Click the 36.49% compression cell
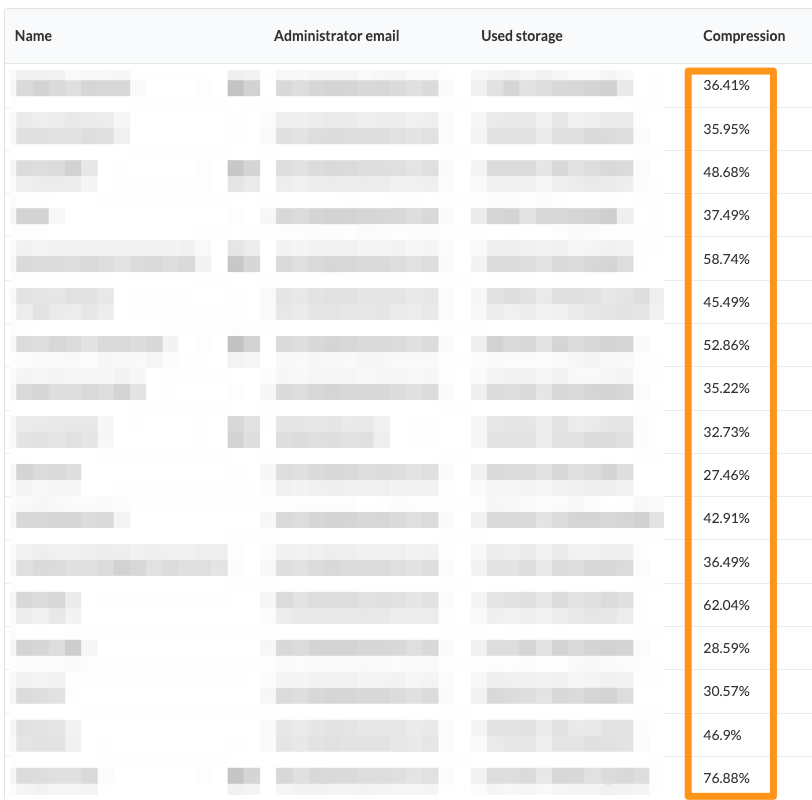This screenshot has height=800, width=812. [726, 562]
